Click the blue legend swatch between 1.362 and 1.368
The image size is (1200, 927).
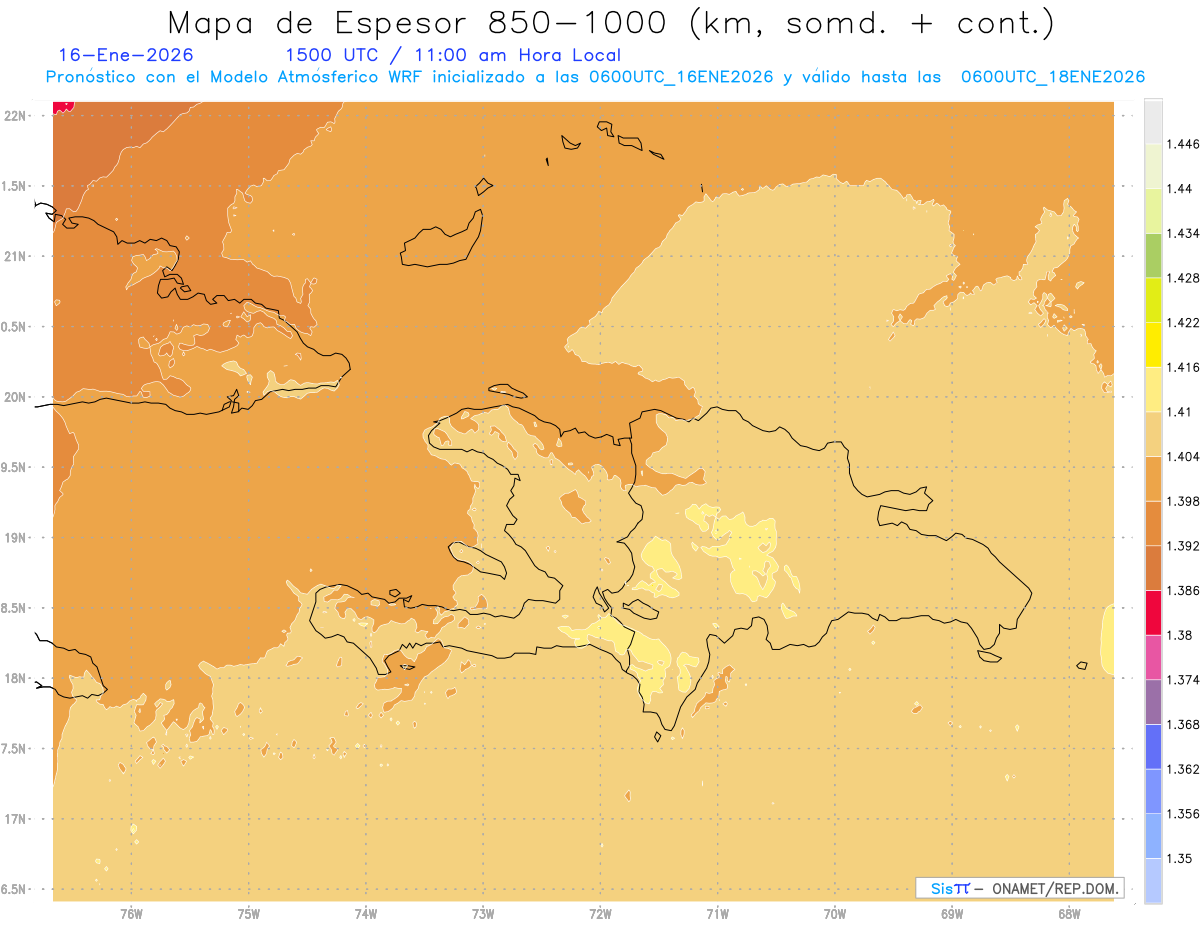1153,747
